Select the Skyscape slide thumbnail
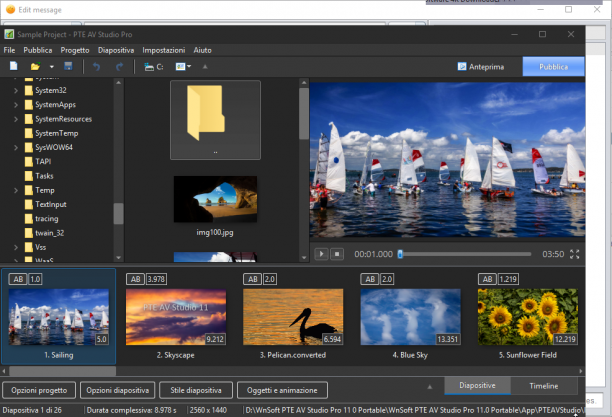612x417 pixels. coord(176,317)
